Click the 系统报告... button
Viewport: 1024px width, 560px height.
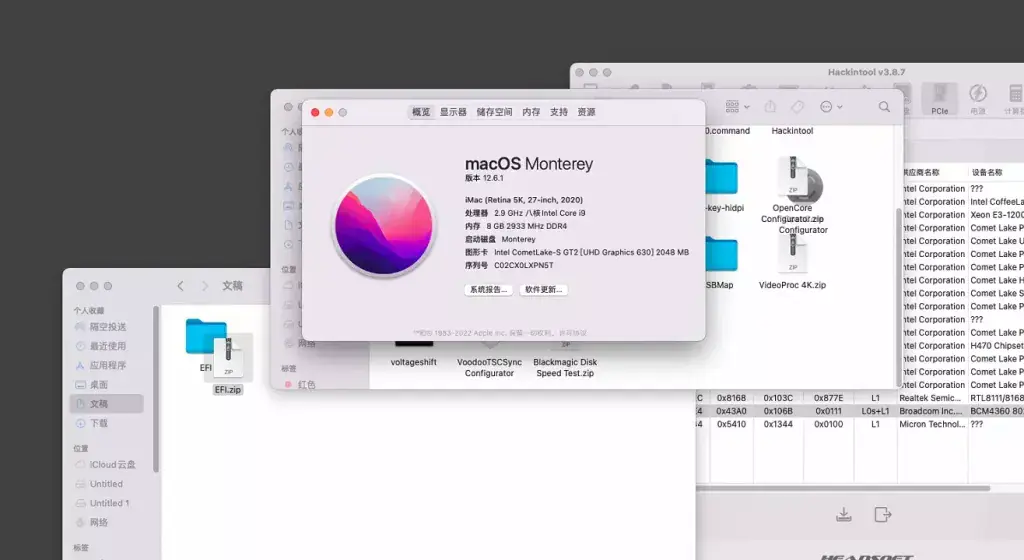point(488,290)
